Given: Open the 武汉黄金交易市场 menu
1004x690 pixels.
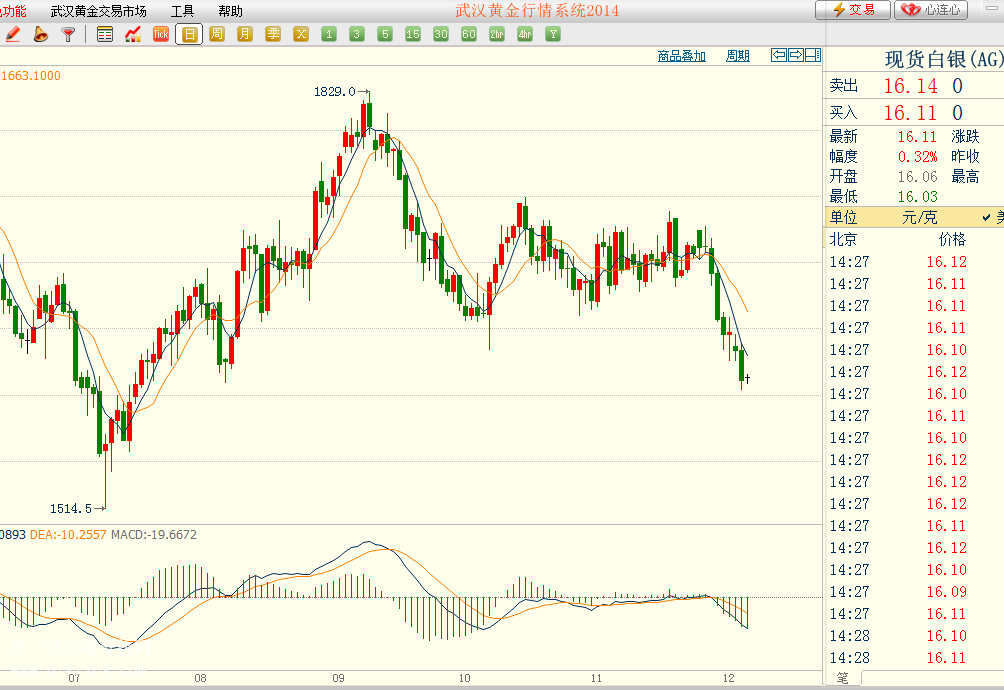Looking at the screenshot, I should [98, 11].
